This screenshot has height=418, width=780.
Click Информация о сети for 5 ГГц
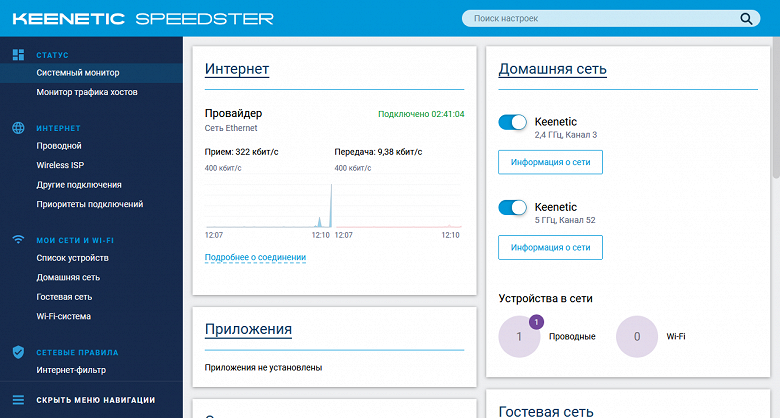pos(550,247)
